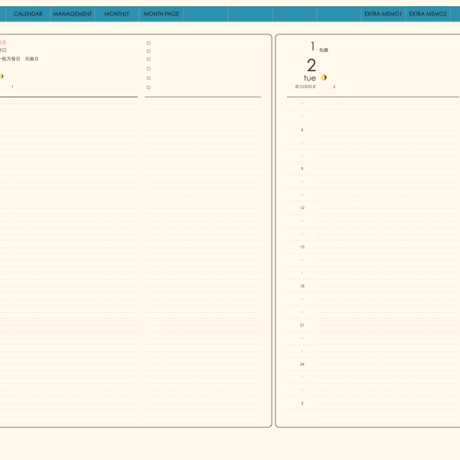Click the large date number 2

(311, 65)
